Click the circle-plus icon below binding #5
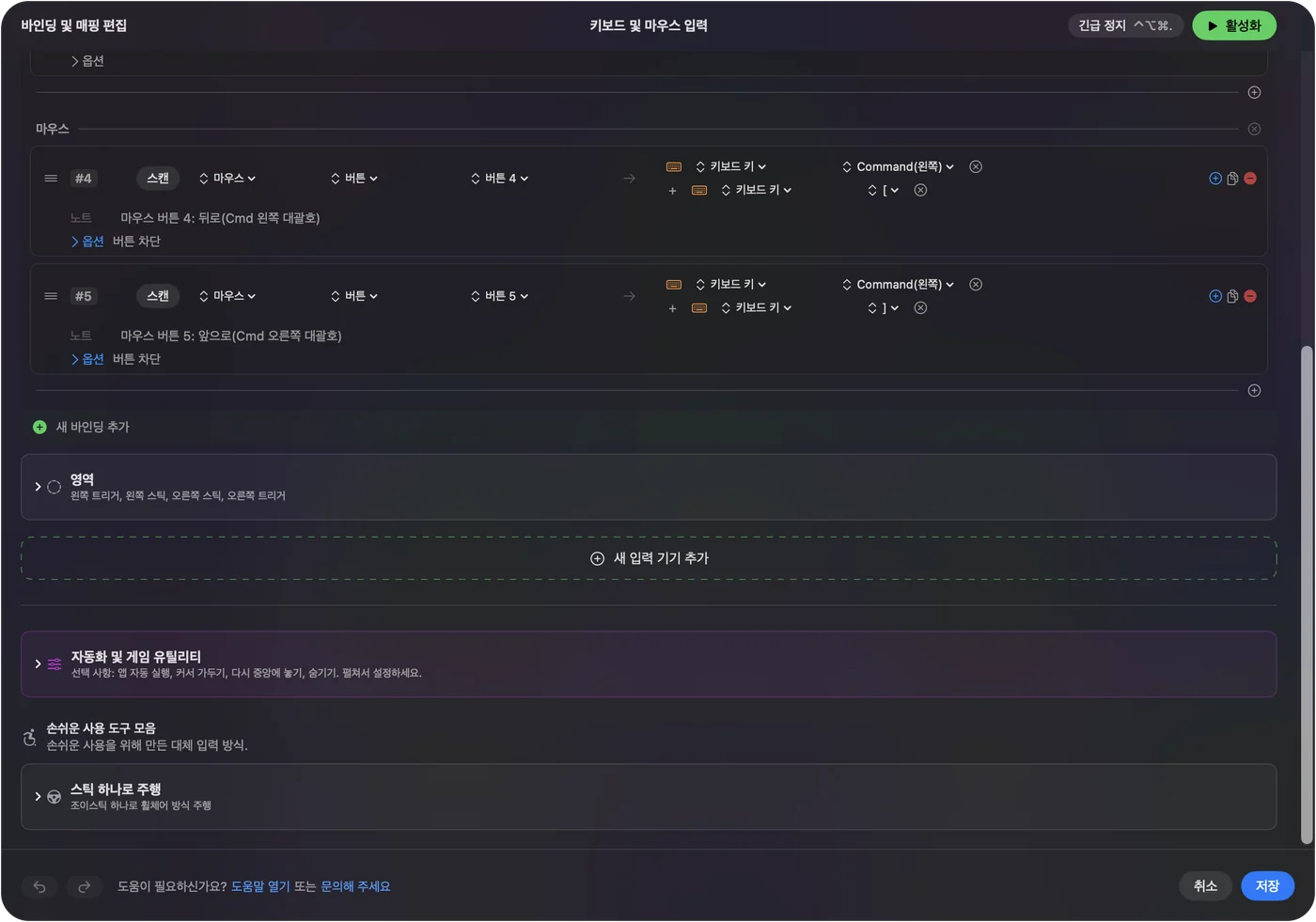 tap(1254, 390)
